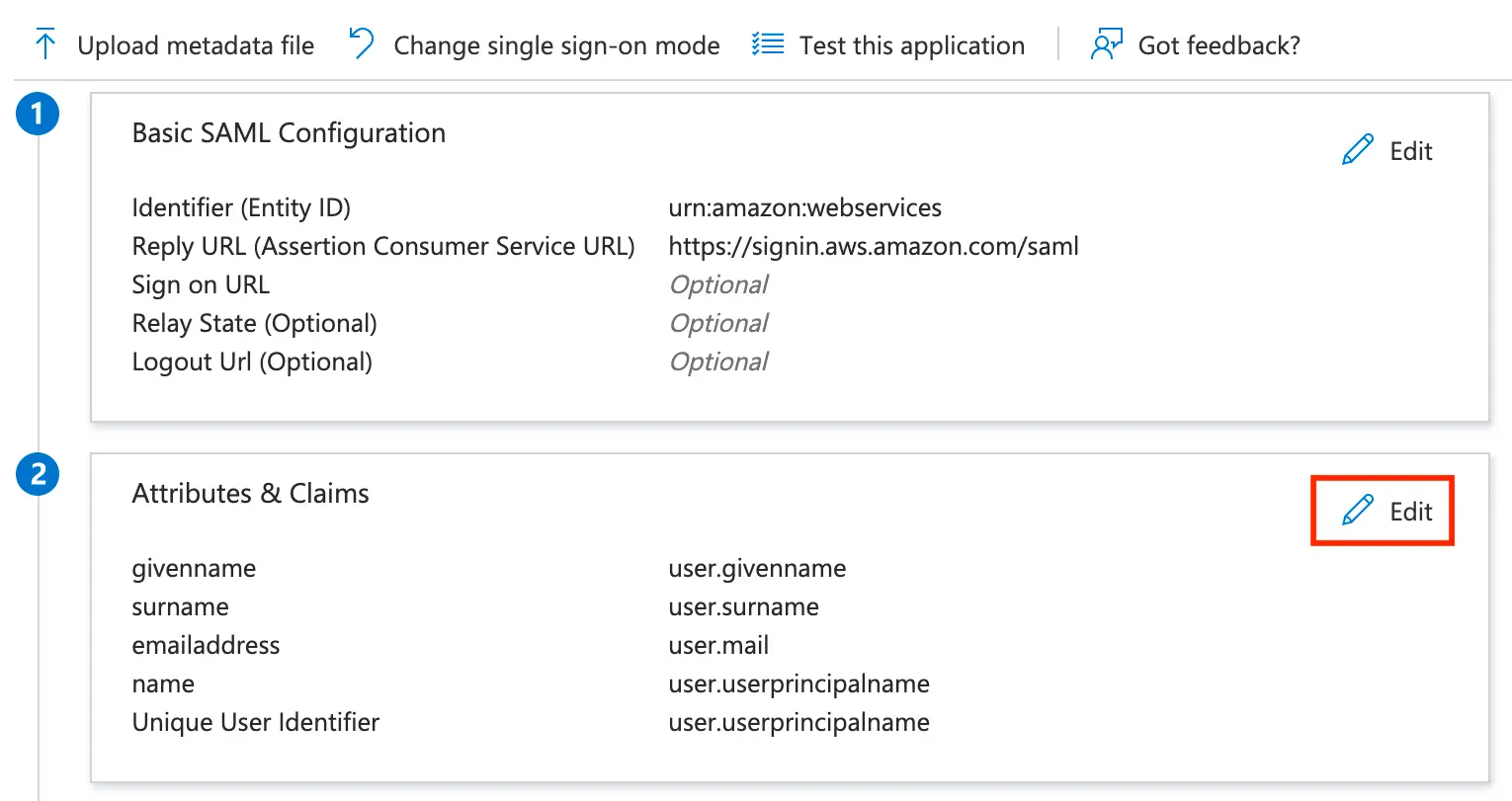1512x801 pixels.
Task: Click pencil icon in Basic SAML Configuration
Action: click(1358, 150)
